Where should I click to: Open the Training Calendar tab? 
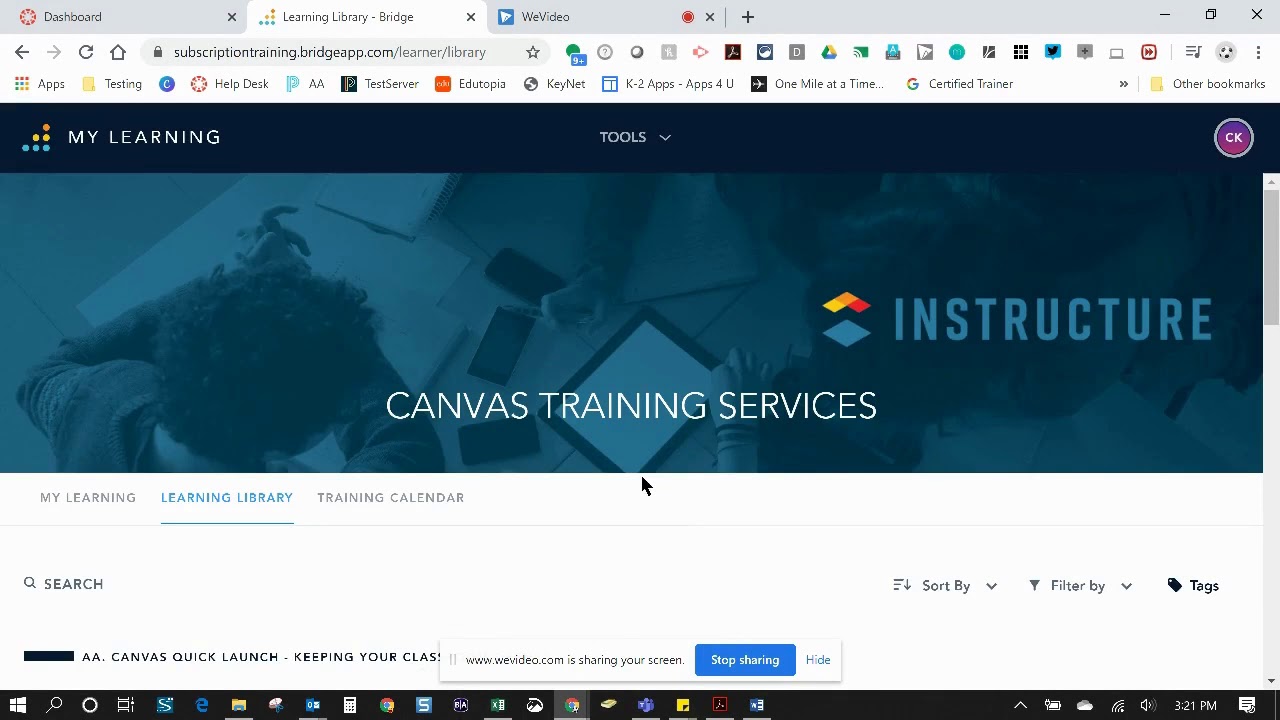click(x=391, y=497)
